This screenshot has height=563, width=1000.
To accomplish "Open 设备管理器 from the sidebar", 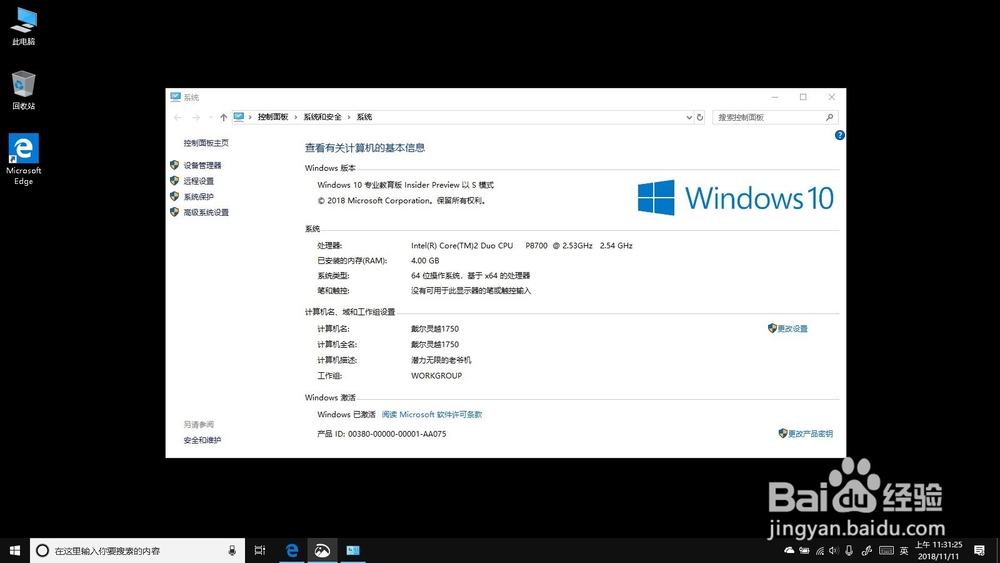I will coord(202,165).
